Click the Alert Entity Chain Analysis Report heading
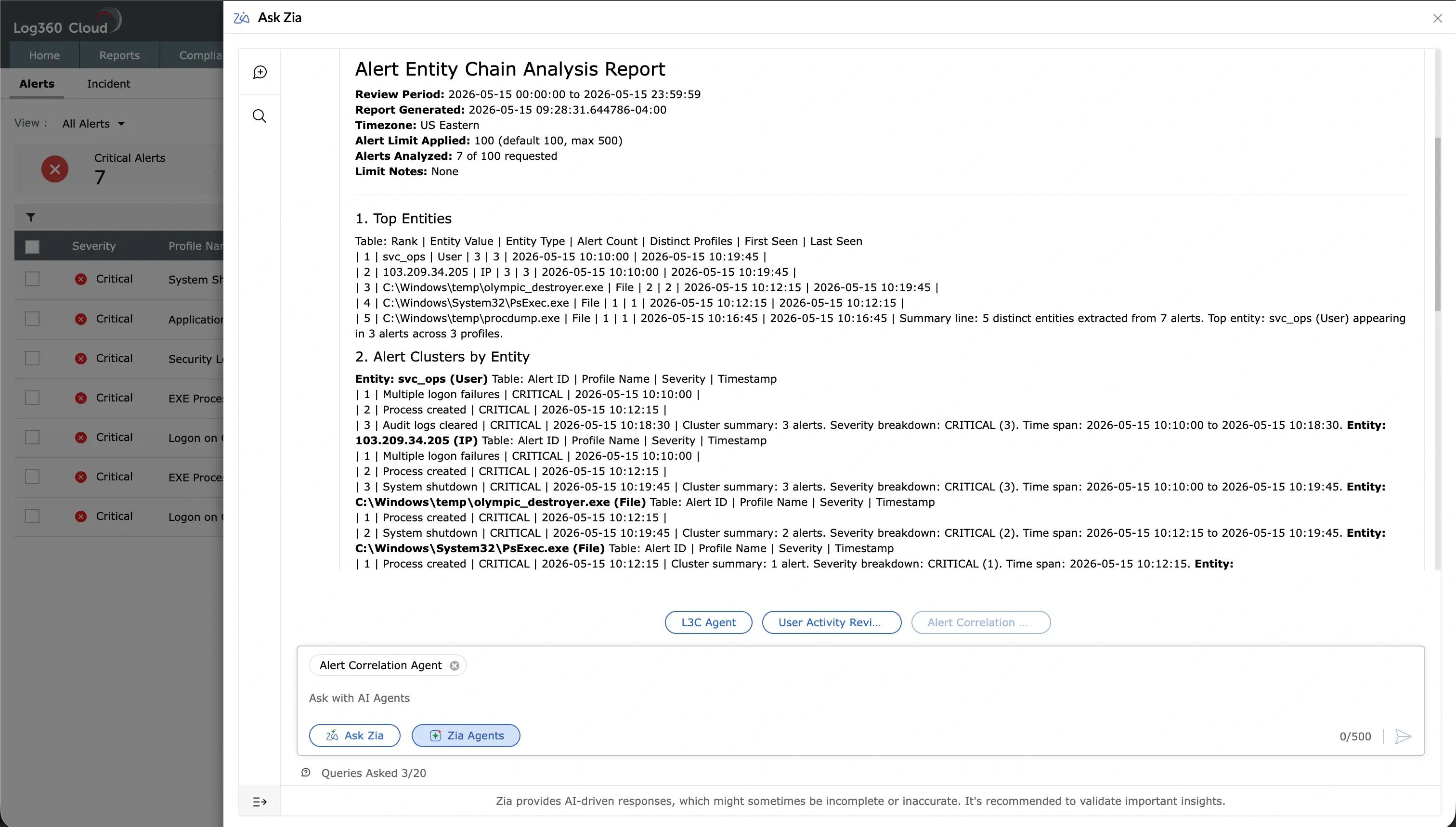Viewport: 1456px width, 827px height. [x=509, y=69]
